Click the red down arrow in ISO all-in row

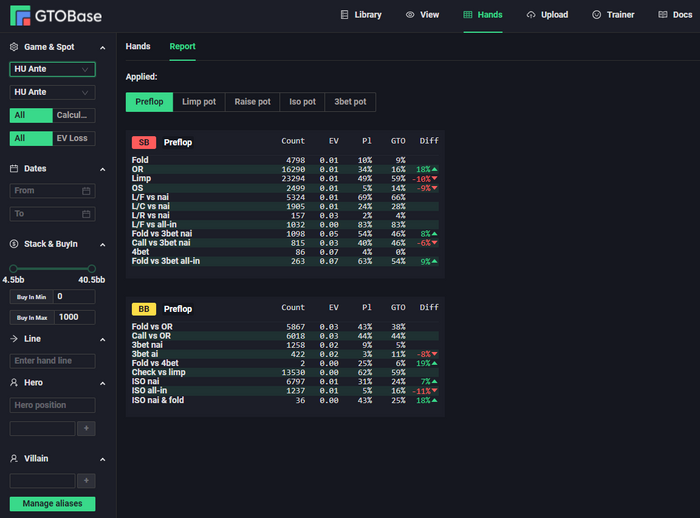(x=434, y=391)
